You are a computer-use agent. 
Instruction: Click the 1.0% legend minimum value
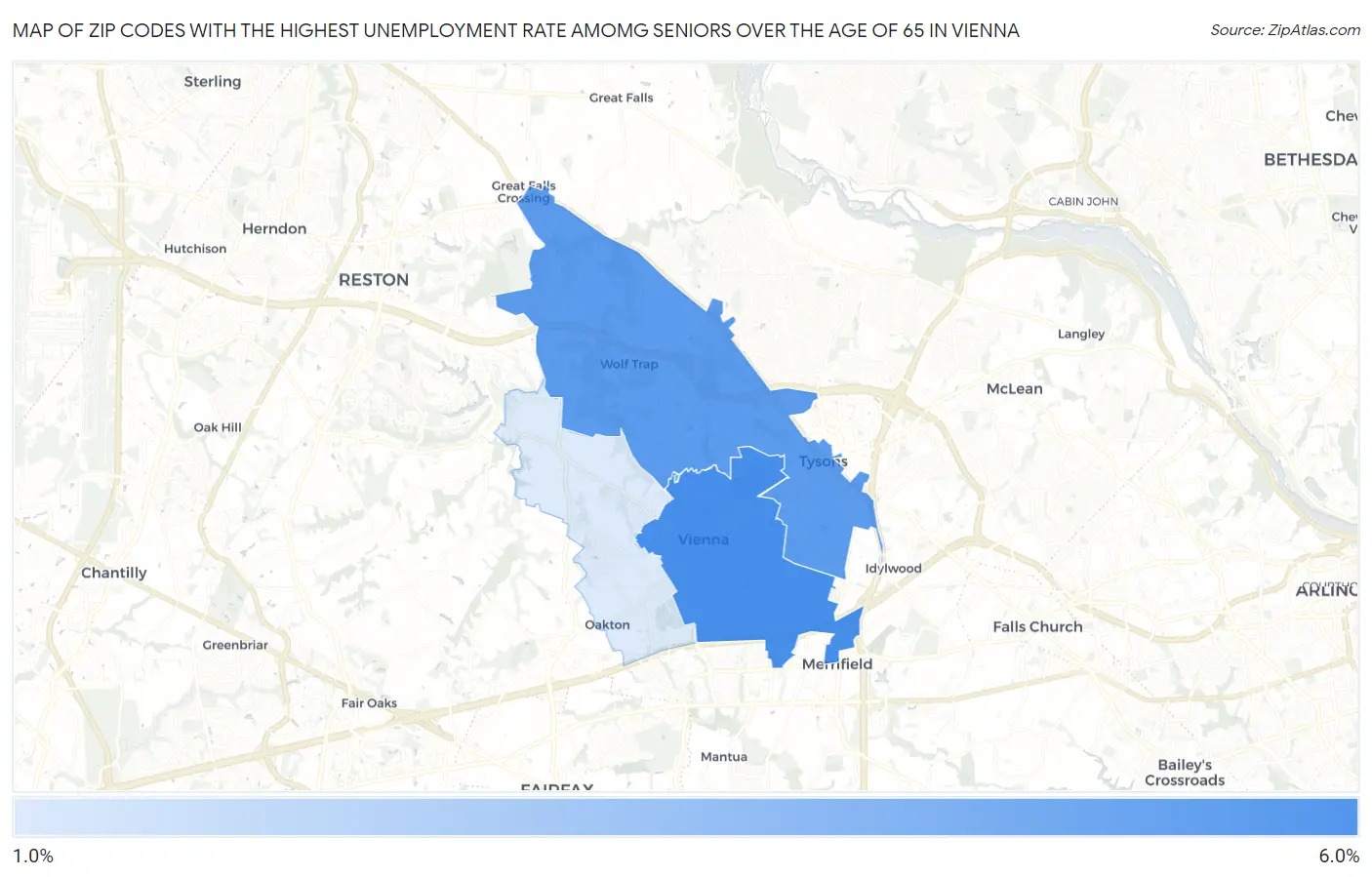pyautogui.click(x=33, y=856)
